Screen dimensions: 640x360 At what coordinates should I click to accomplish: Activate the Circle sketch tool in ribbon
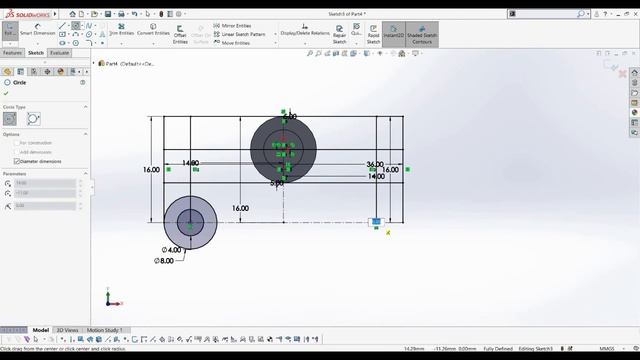point(76,26)
